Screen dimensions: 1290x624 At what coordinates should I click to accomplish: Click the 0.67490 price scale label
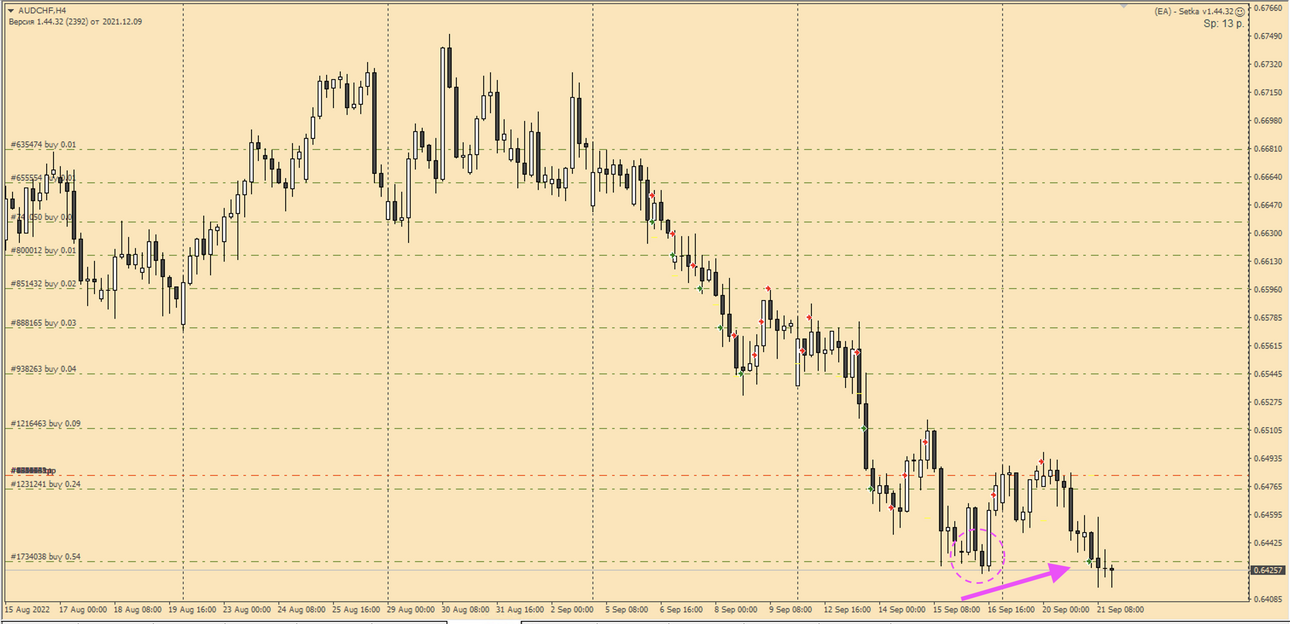coord(1268,36)
